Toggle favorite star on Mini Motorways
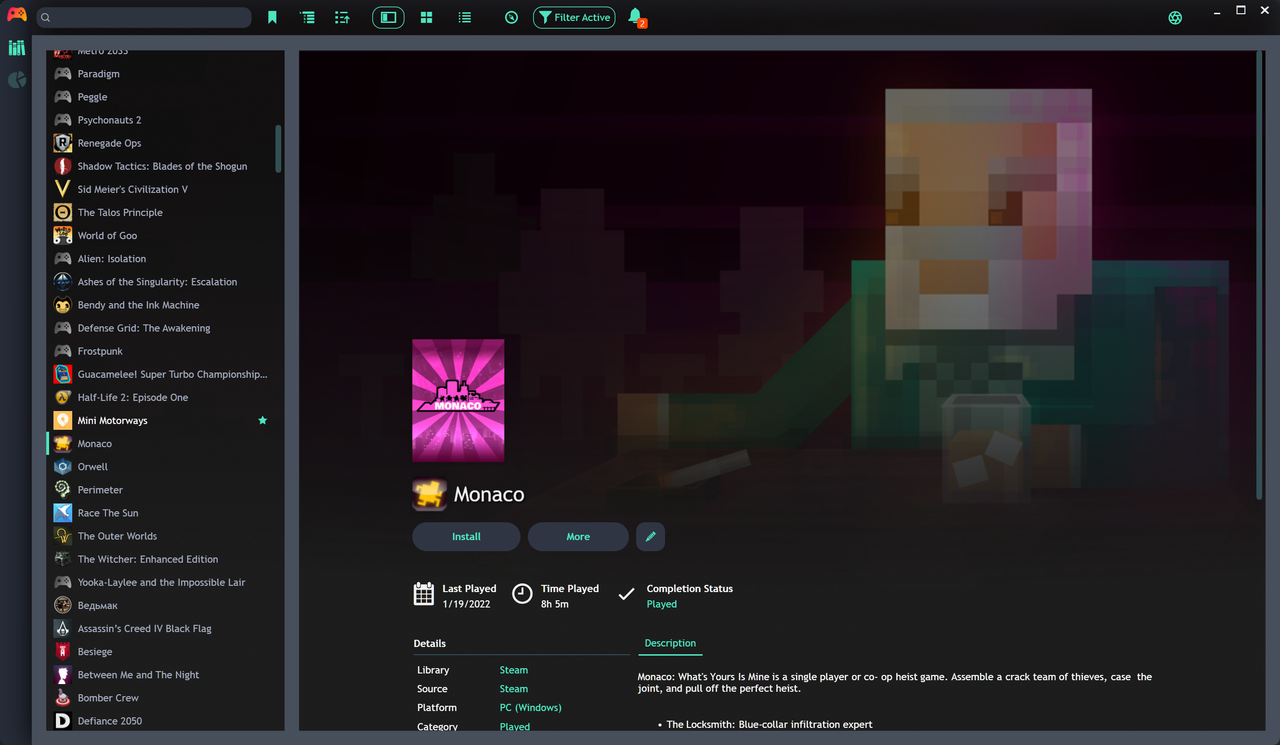Image resolution: width=1280 pixels, height=745 pixels. point(262,420)
